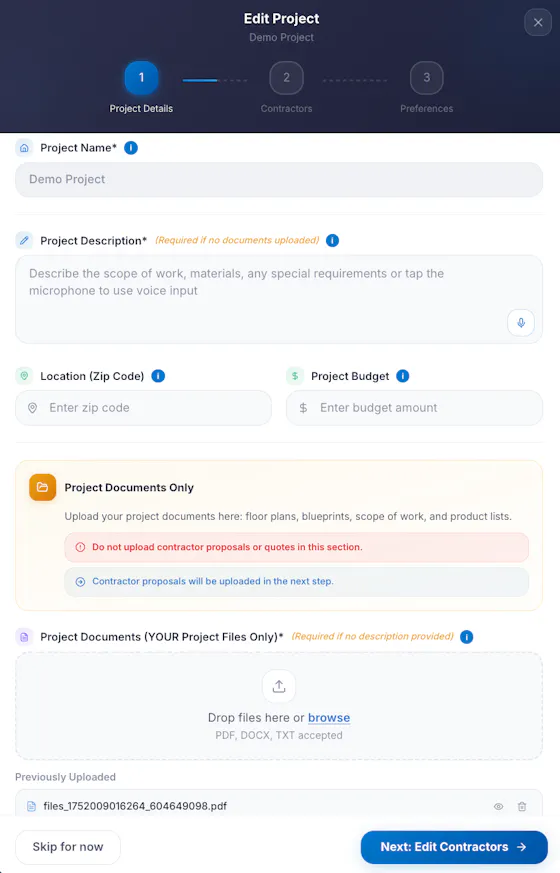Screen dimensions: 560x873
Task: Click the Enter zip code field
Action: 143,408
